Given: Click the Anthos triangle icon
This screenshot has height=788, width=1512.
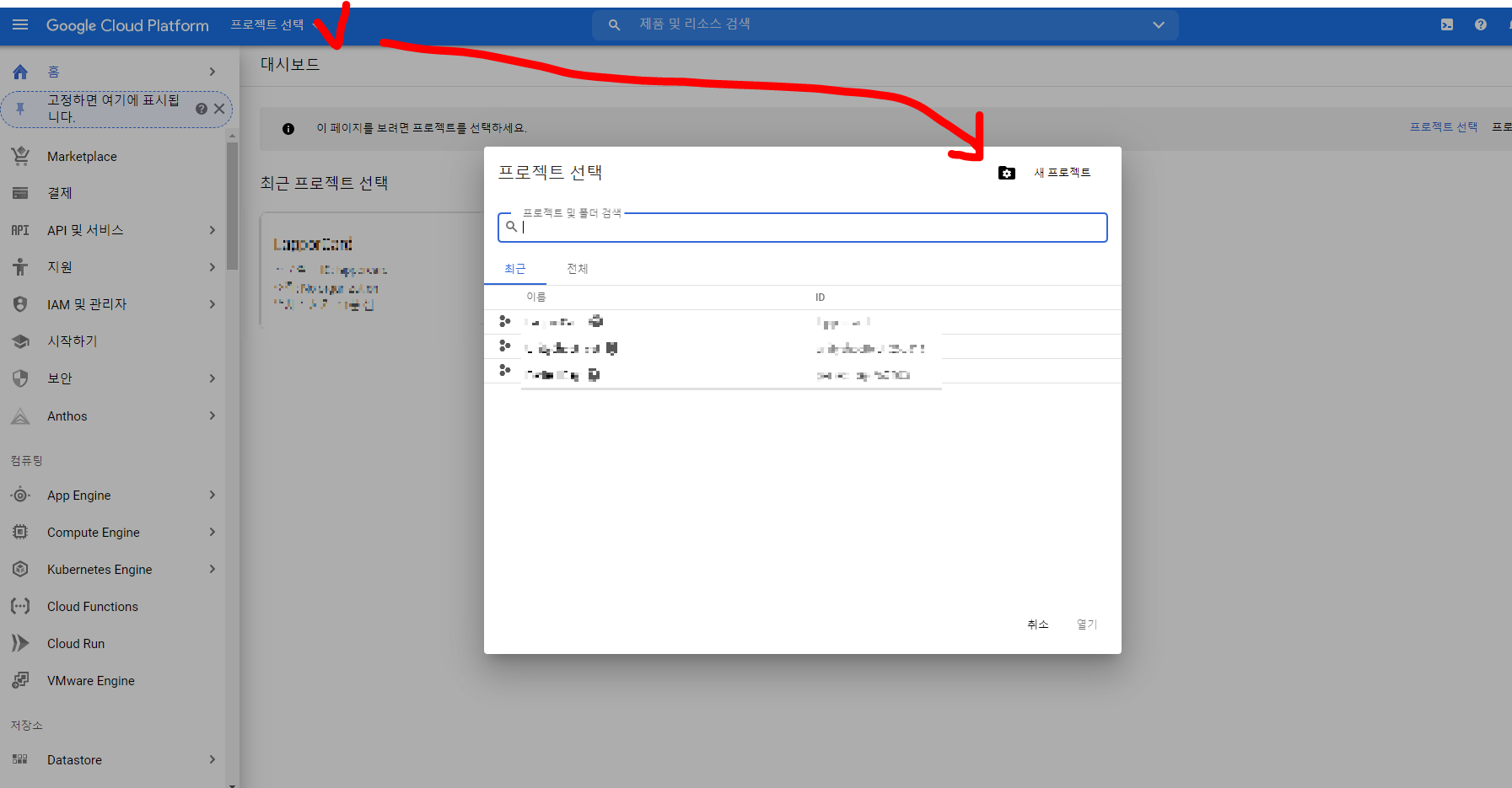Looking at the screenshot, I should click(x=20, y=415).
